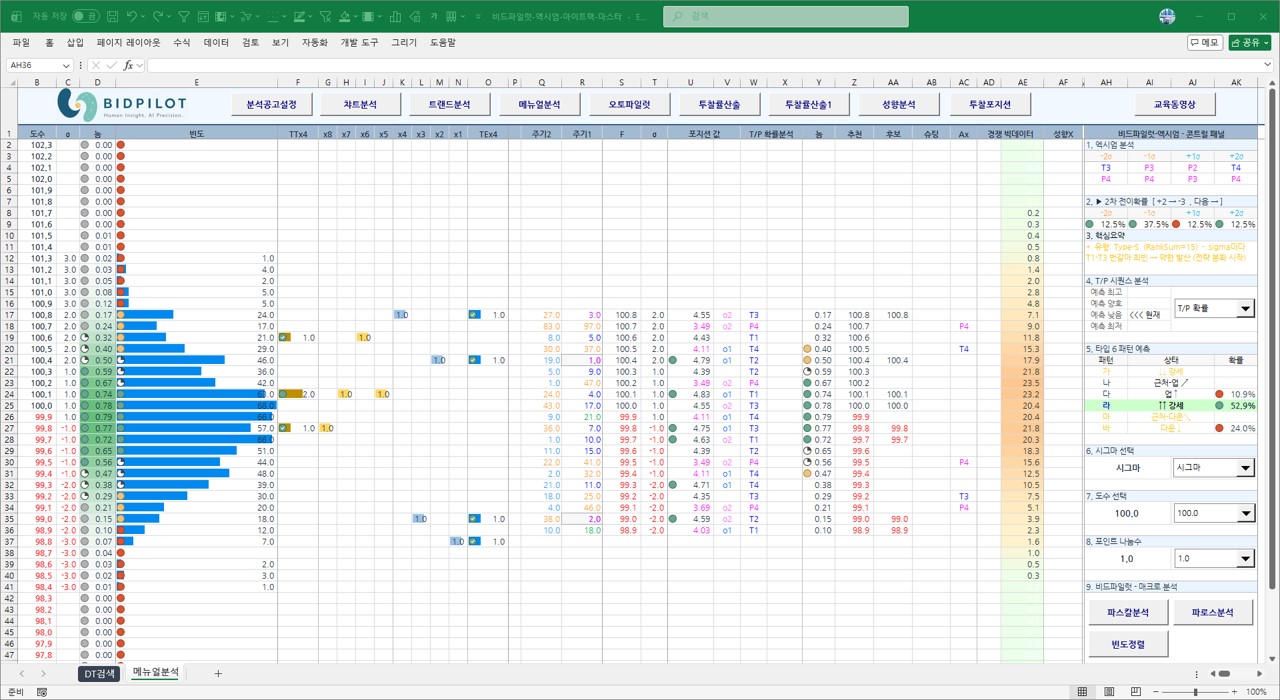Open the 페이지 레이아웃 ribbon tab
Image resolution: width=1280 pixels, height=700 pixels.
(128, 42)
